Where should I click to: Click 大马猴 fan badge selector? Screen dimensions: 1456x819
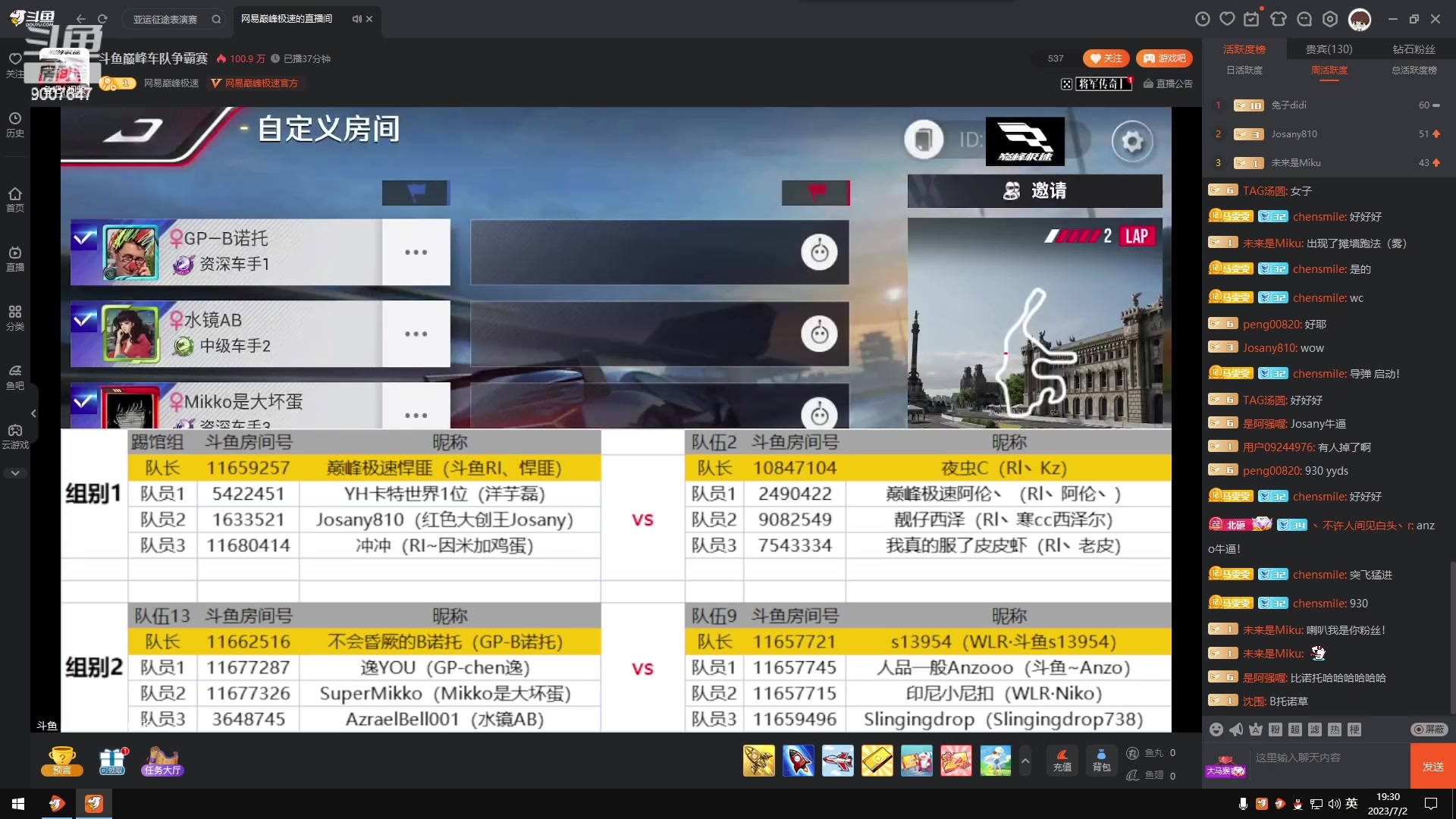1225,766
